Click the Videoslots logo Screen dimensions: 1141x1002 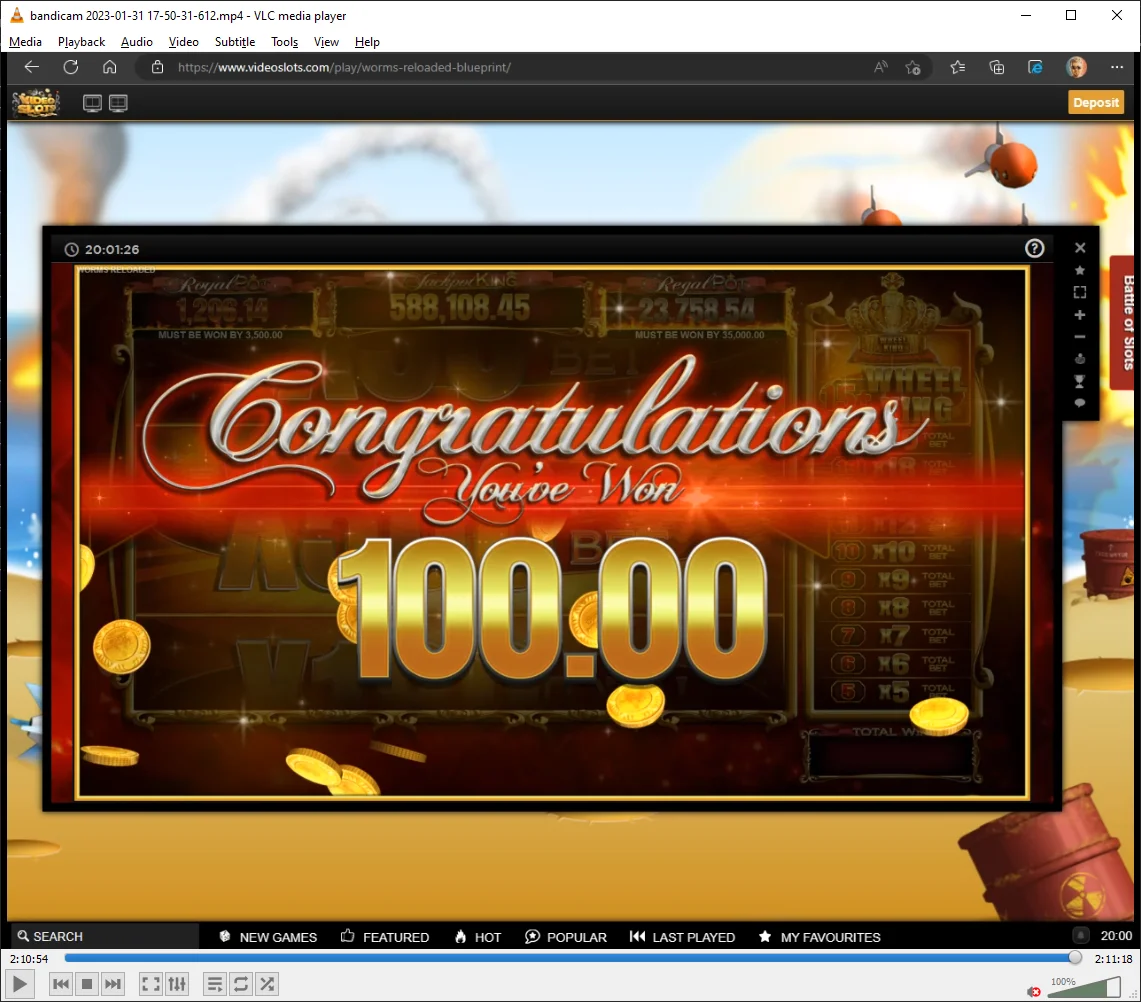[36, 103]
